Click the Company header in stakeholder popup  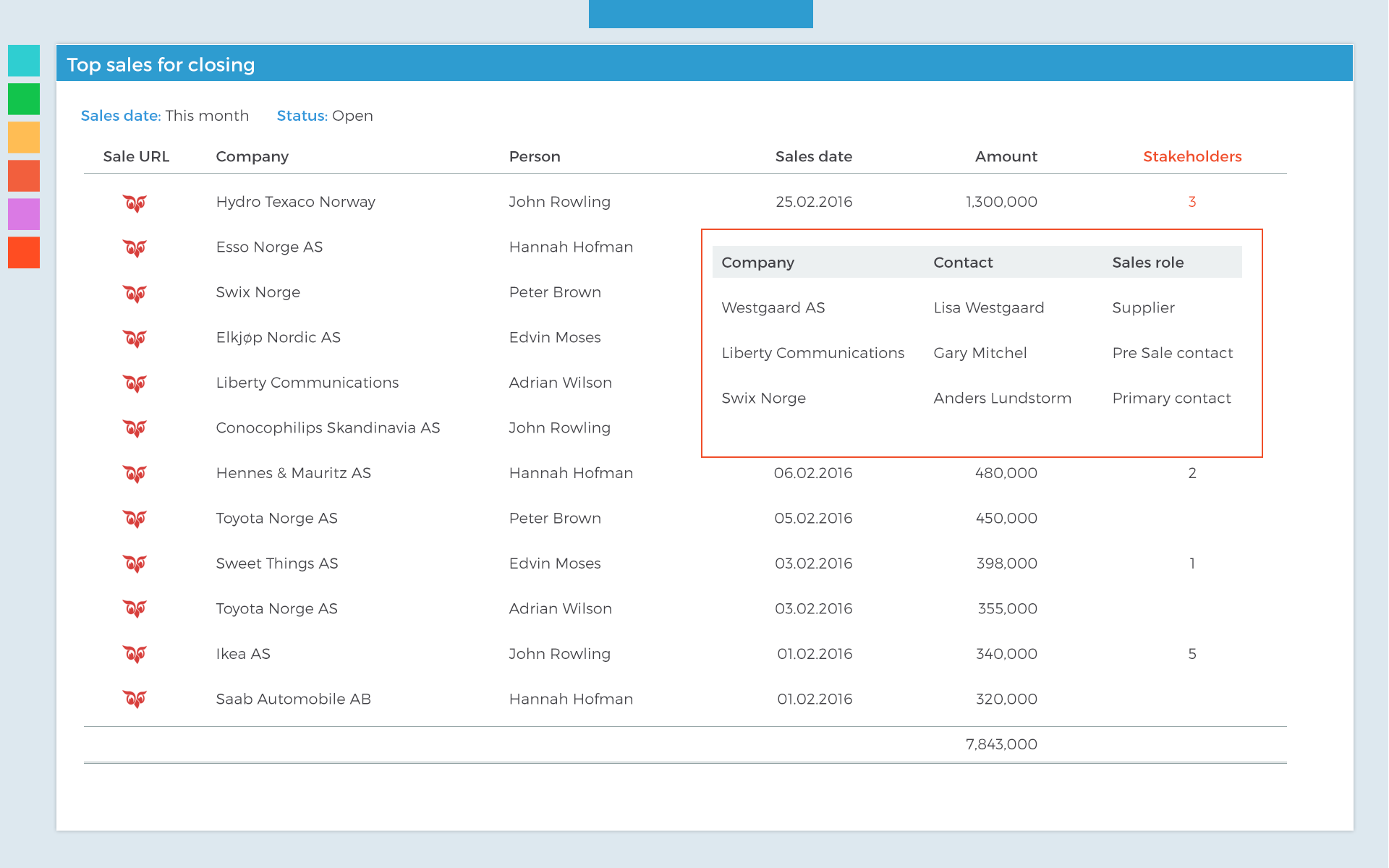[757, 263]
